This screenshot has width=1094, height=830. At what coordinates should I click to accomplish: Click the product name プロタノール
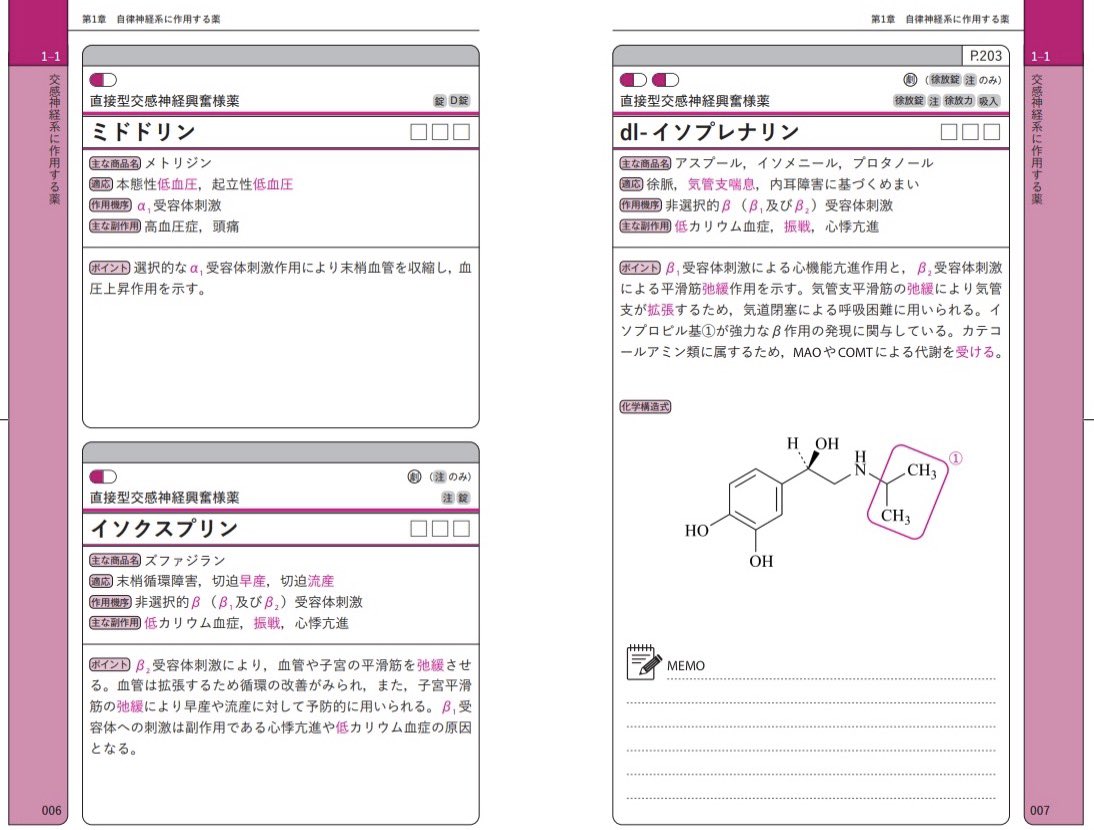(x=892, y=163)
